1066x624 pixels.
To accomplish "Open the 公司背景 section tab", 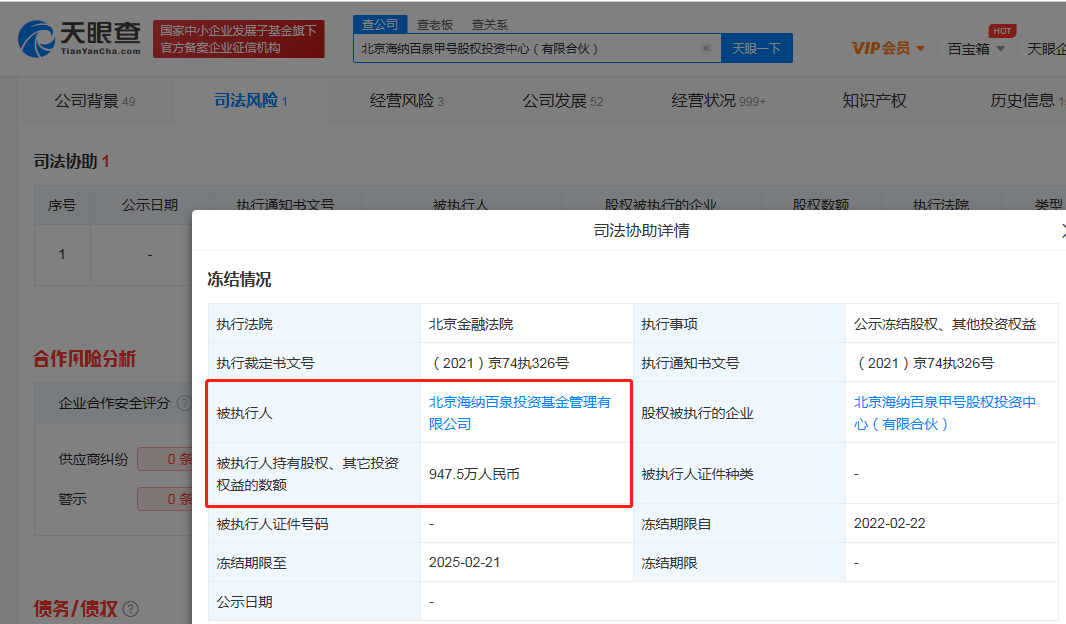I will (95, 101).
